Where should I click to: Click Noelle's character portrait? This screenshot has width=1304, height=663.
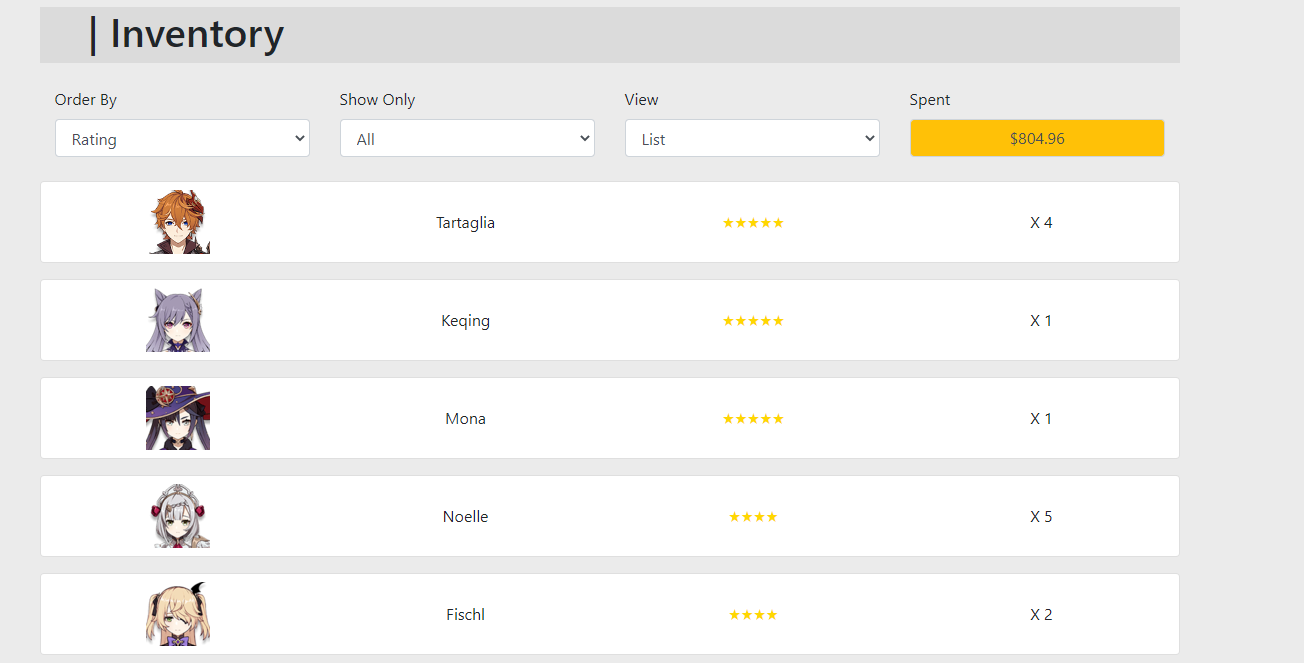tap(178, 516)
